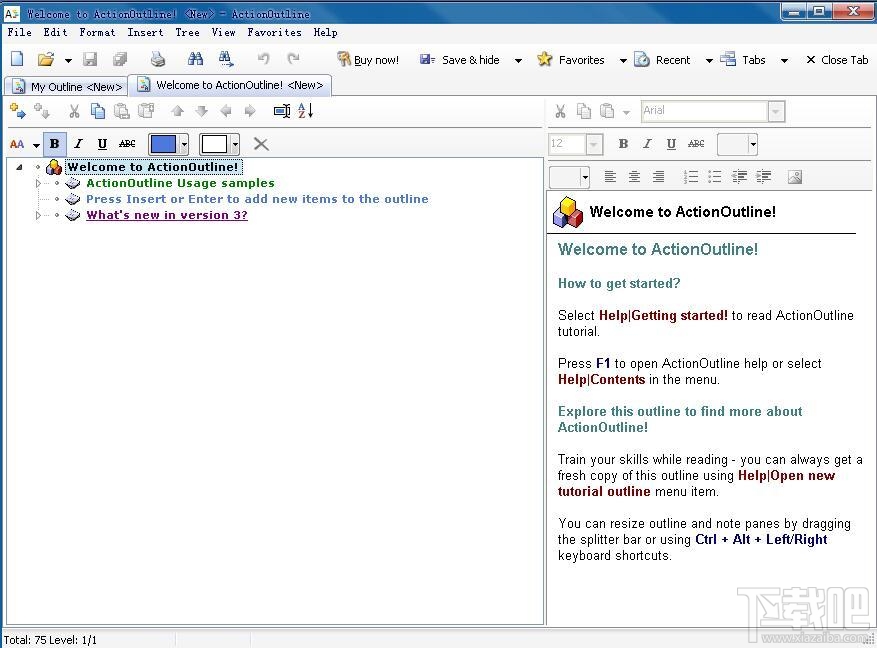Toggle underline in note editor
This screenshot has height=648, width=877.
pyautogui.click(x=671, y=144)
